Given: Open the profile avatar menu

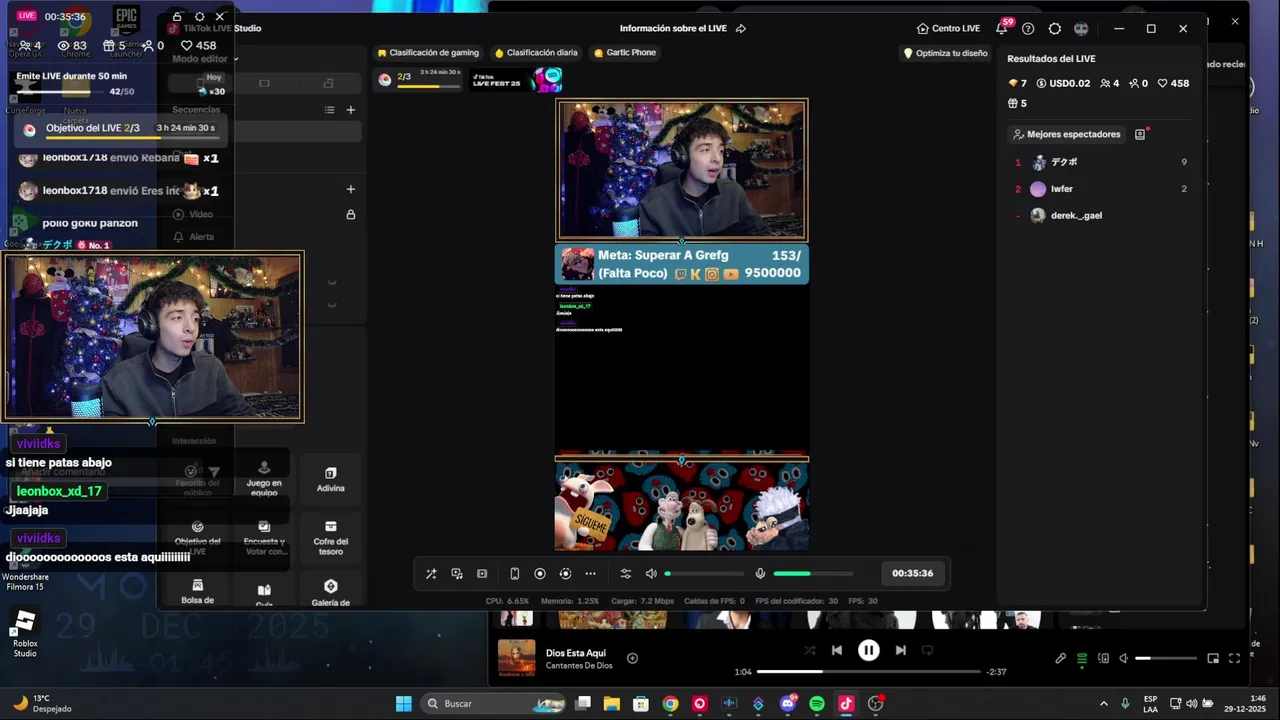Looking at the screenshot, I should coord(1081,29).
